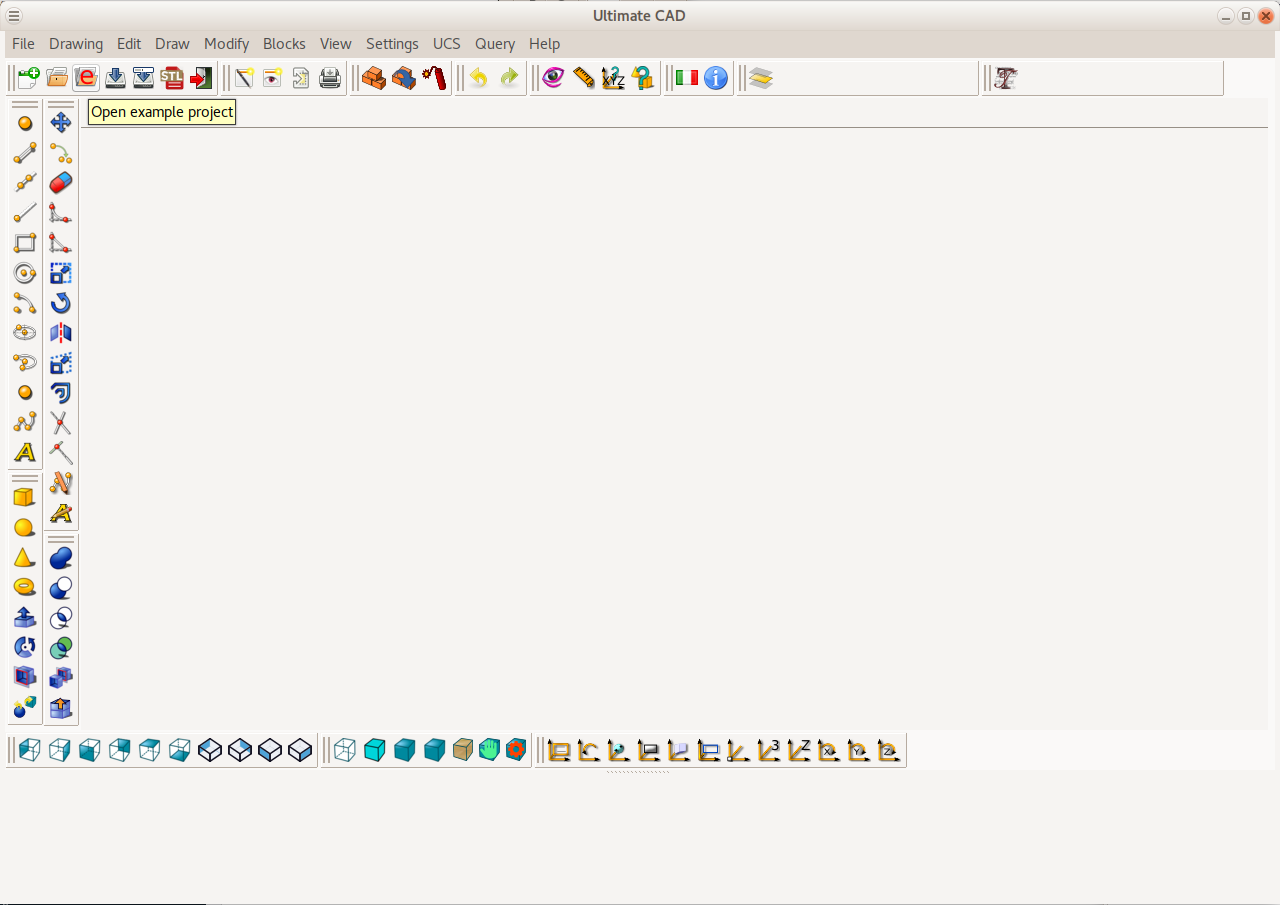1280x905 pixels.
Task: Click the ruler measure distance icon
Action: [584, 78]
